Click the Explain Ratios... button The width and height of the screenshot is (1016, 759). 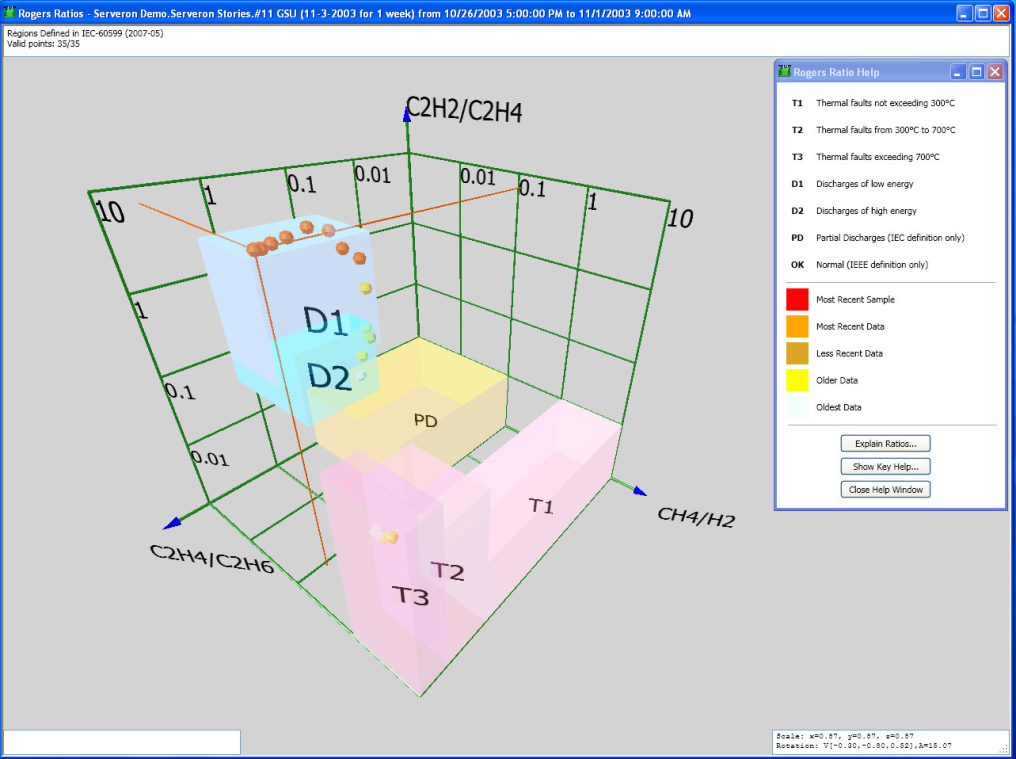point(885,443)
